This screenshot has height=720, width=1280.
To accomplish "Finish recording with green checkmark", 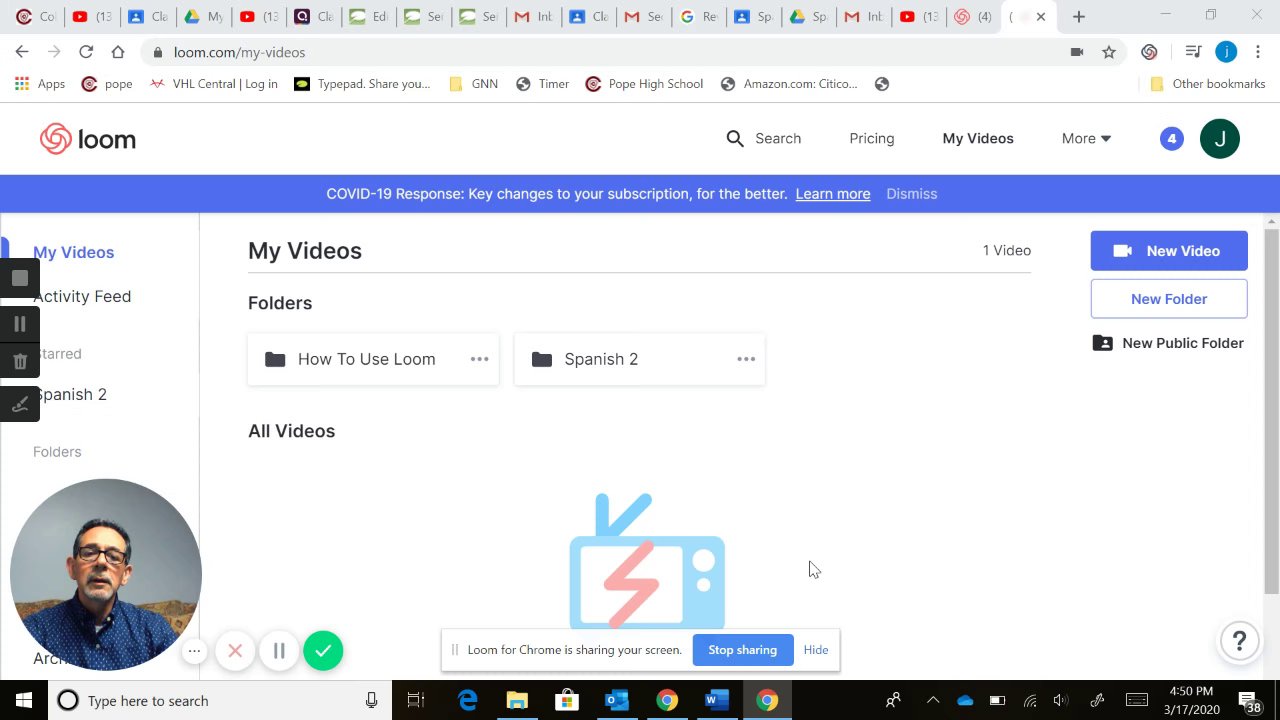I will click(323, 651).
